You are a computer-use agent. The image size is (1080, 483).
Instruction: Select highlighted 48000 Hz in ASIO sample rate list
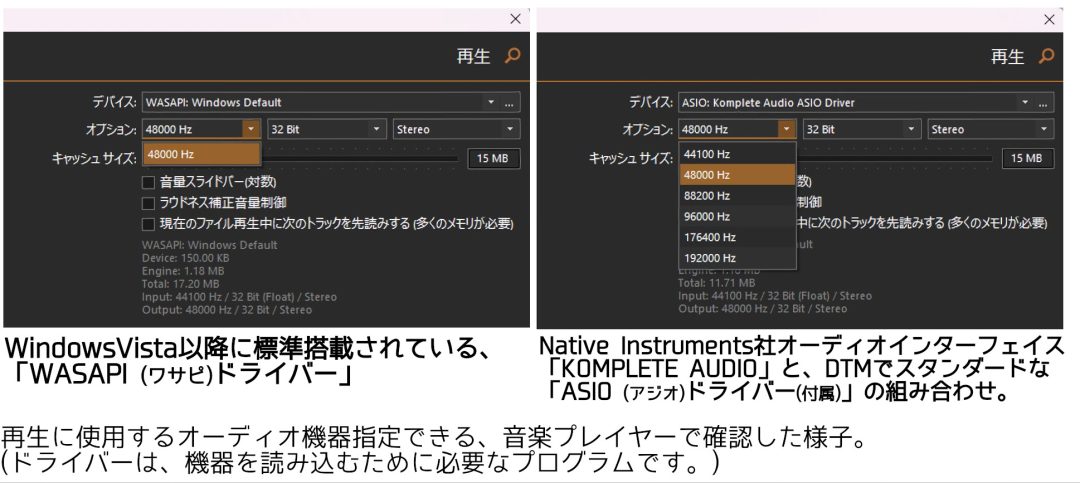coord(737,175)
